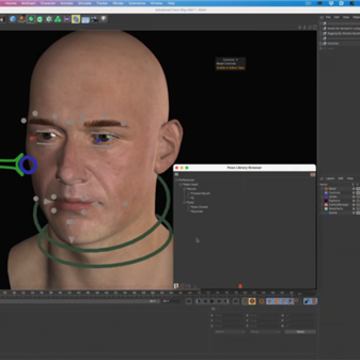Viewport: 360px width, 360px height.
Task: Click the red record keyframe button
Action: [x=252, y=301]
